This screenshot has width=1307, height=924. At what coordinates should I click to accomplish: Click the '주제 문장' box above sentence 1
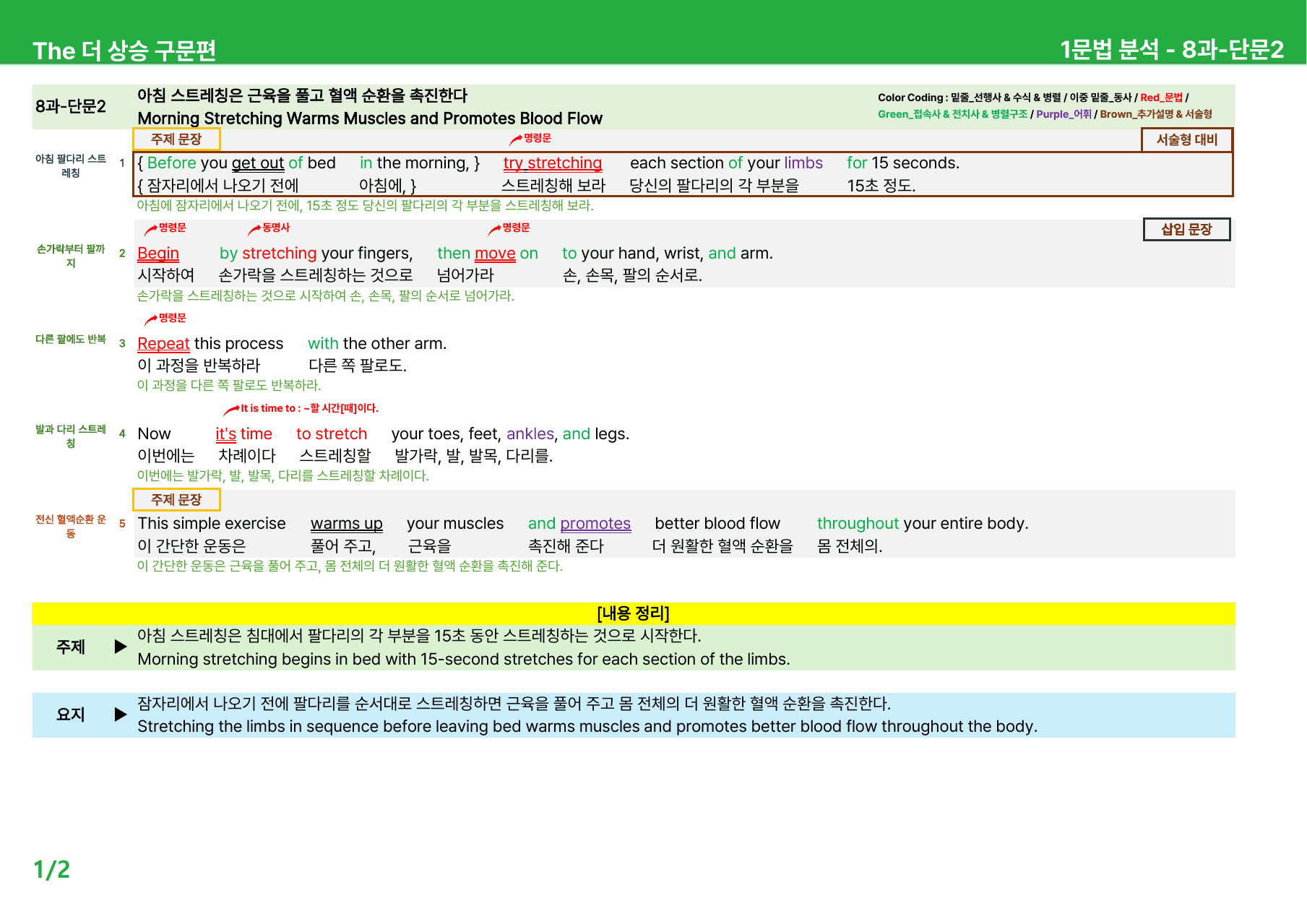tap(176, 139)
